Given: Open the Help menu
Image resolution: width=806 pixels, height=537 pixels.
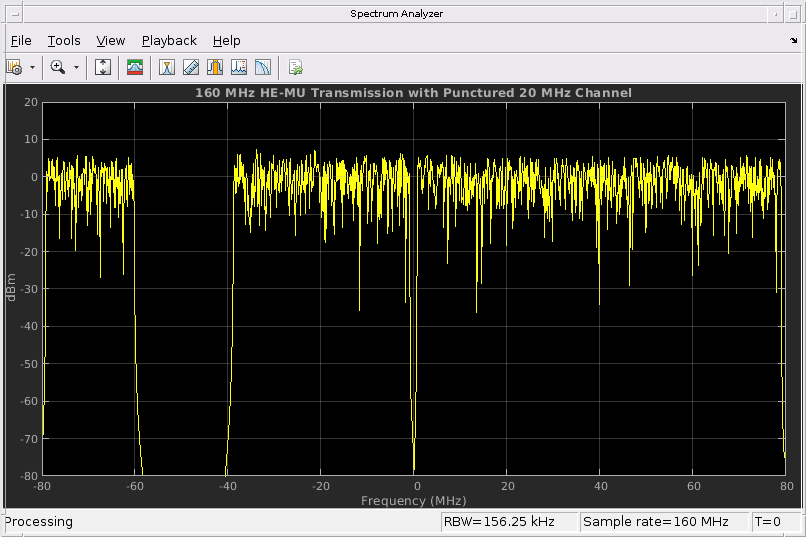Looking at the screenshot, I should [x=227, y=41].
